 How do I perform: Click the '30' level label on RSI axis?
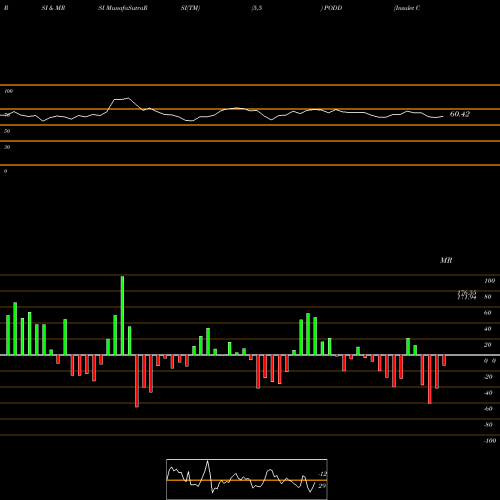[7, 147]
